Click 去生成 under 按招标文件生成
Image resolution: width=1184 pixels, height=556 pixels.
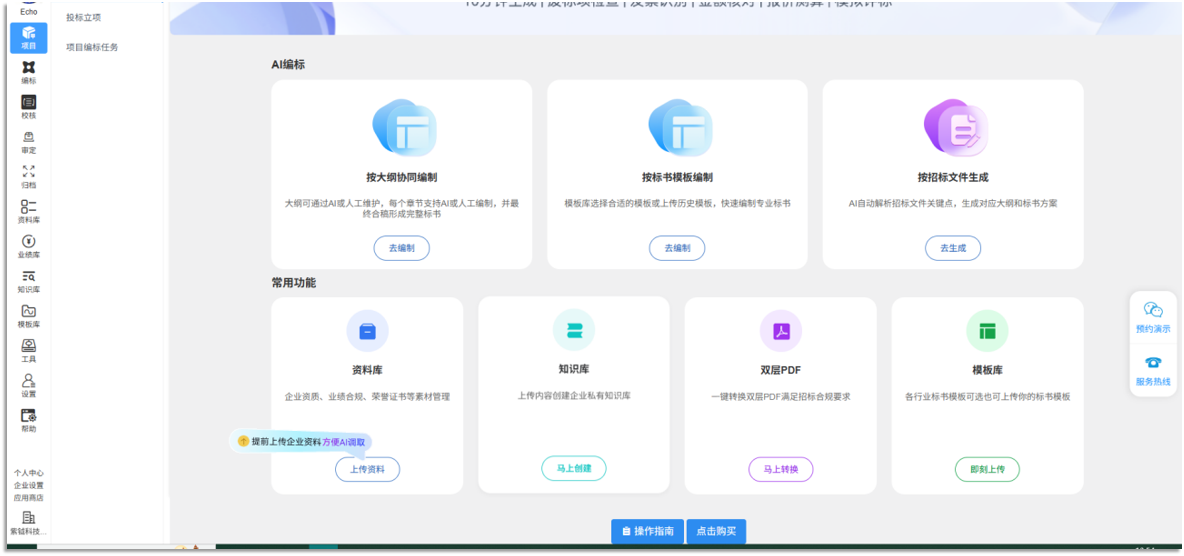click(x=952, y=248)
